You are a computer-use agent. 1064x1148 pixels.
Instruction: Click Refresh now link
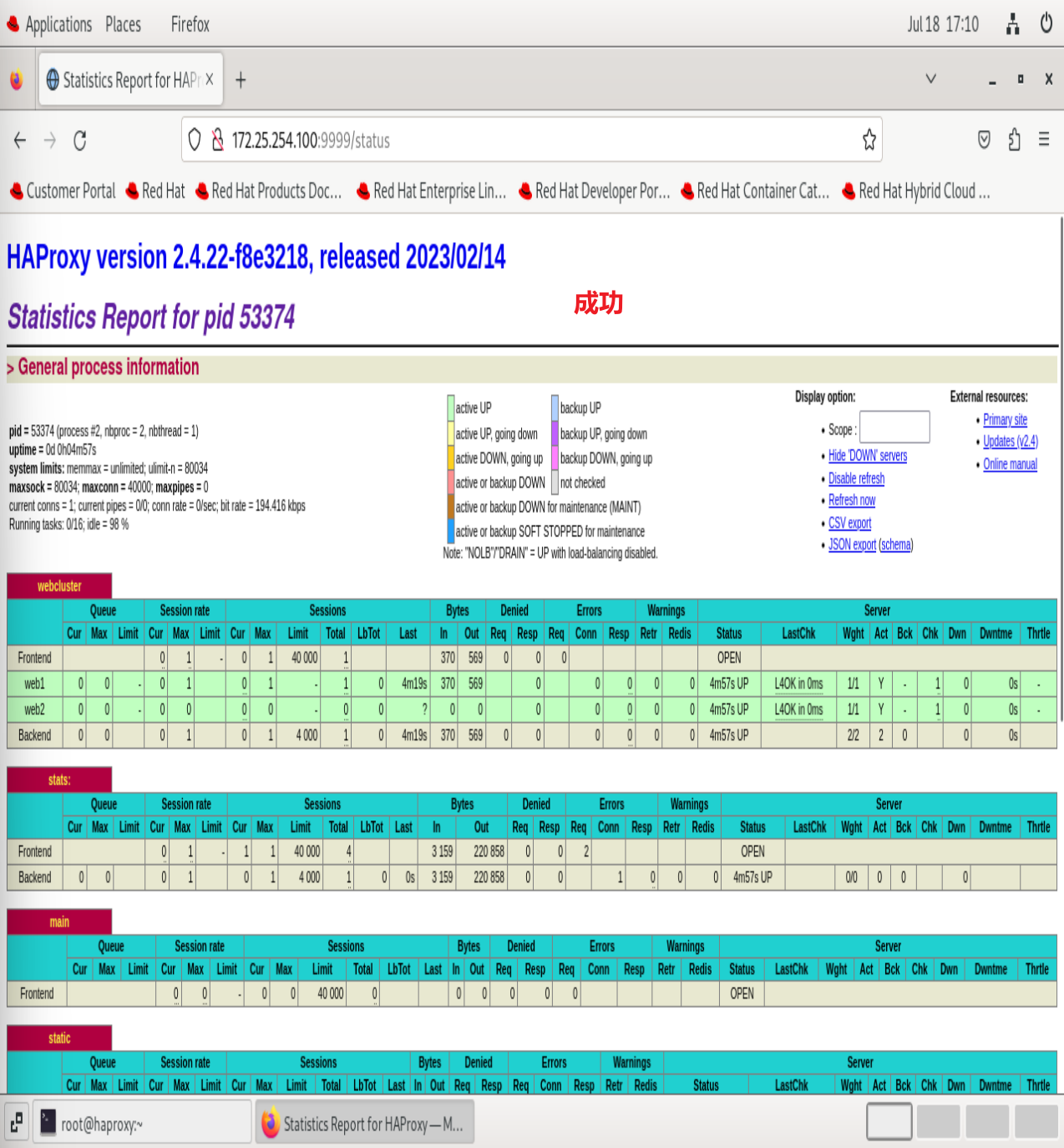(852, 500)
